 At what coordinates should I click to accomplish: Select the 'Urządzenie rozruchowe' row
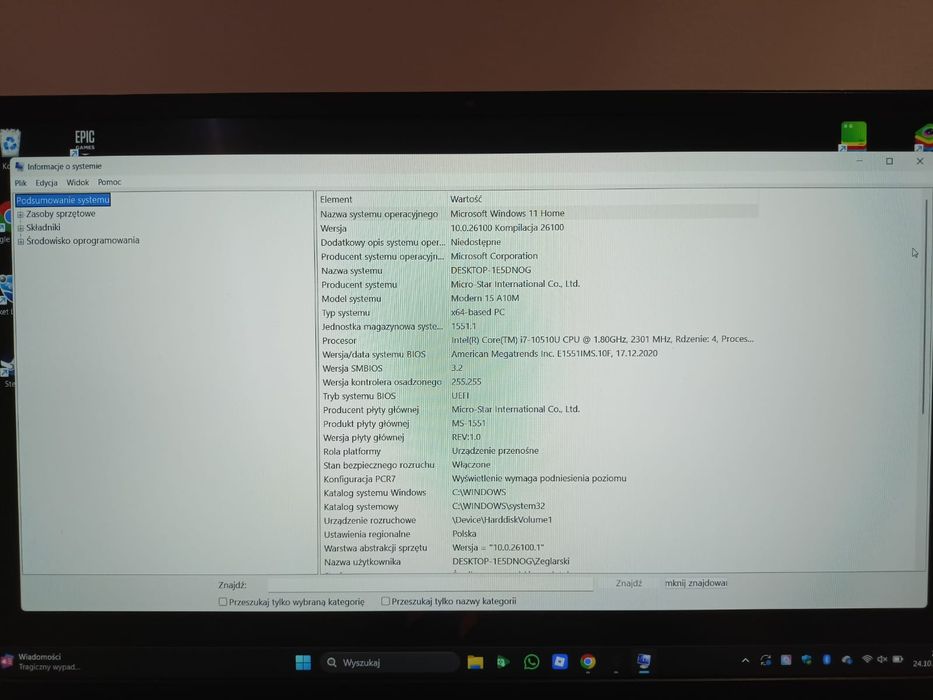tap(538, 520)
